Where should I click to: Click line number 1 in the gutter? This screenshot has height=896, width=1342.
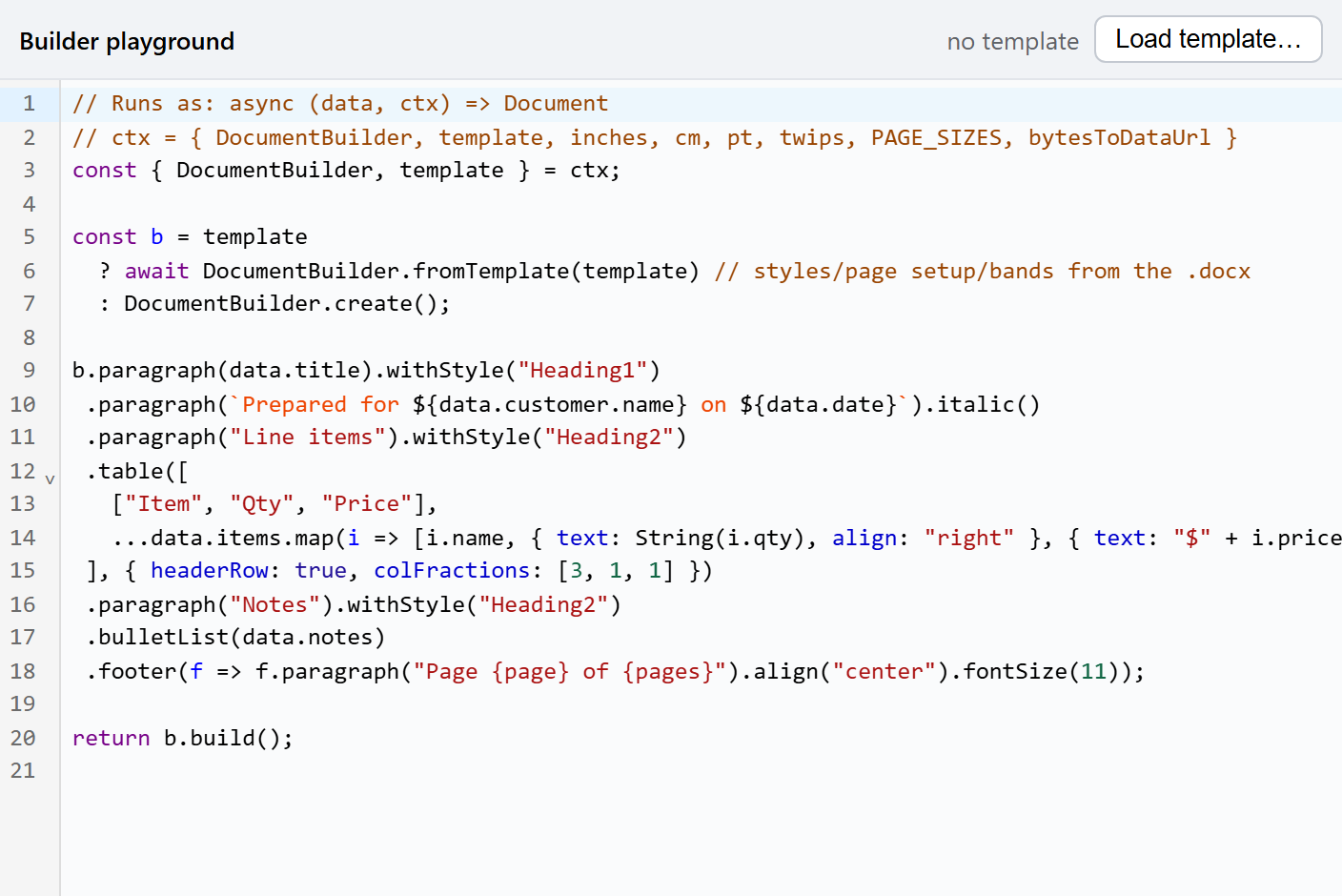[x=29, y=103]
